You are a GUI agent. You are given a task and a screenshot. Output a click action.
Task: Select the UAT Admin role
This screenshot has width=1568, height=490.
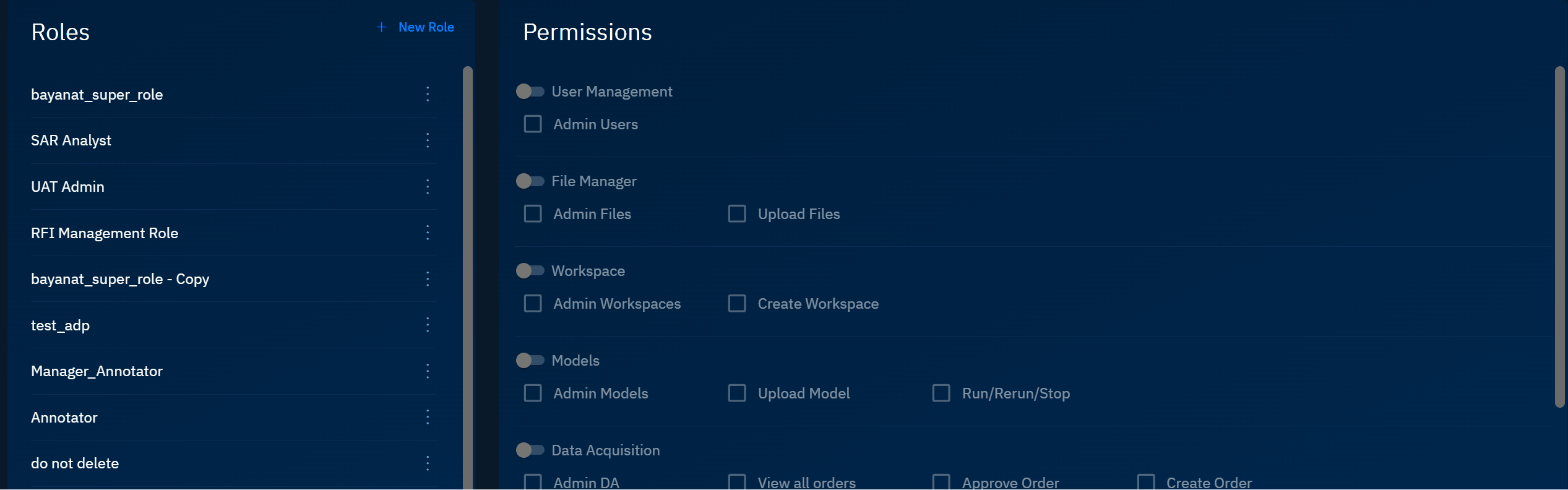pos(68,187)
